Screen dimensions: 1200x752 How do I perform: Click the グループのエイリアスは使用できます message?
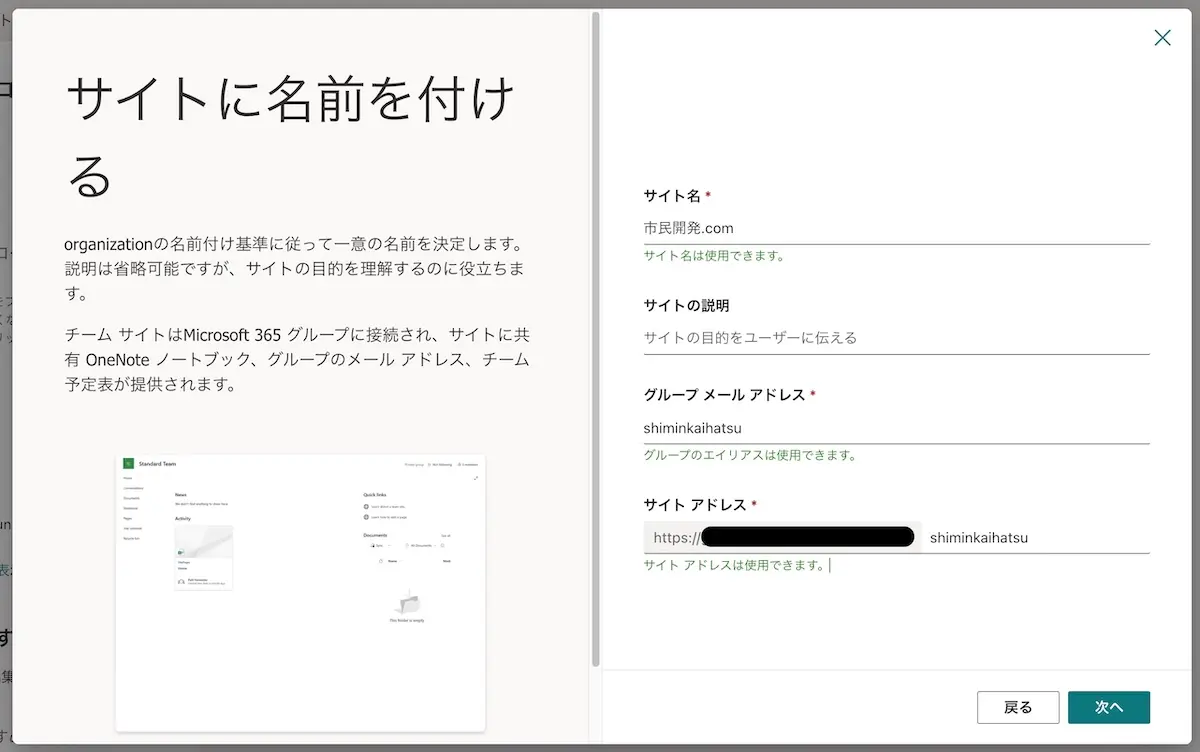750,456
